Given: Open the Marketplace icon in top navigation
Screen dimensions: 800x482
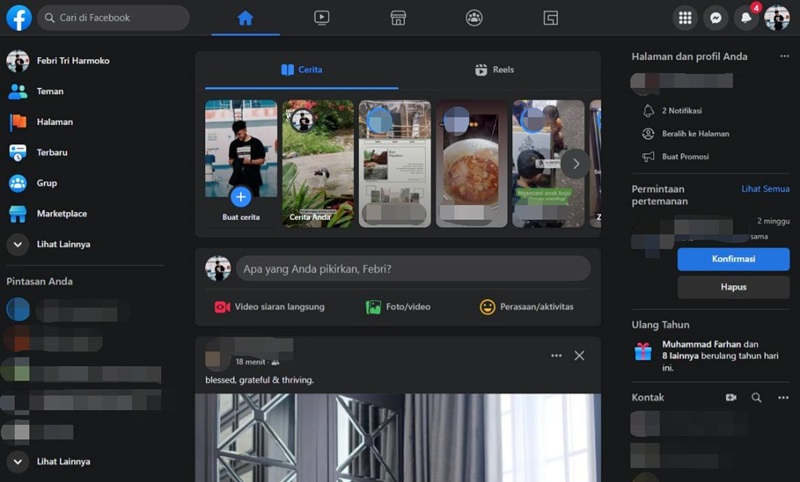Looking at the screenshot, I should (397, 18).
